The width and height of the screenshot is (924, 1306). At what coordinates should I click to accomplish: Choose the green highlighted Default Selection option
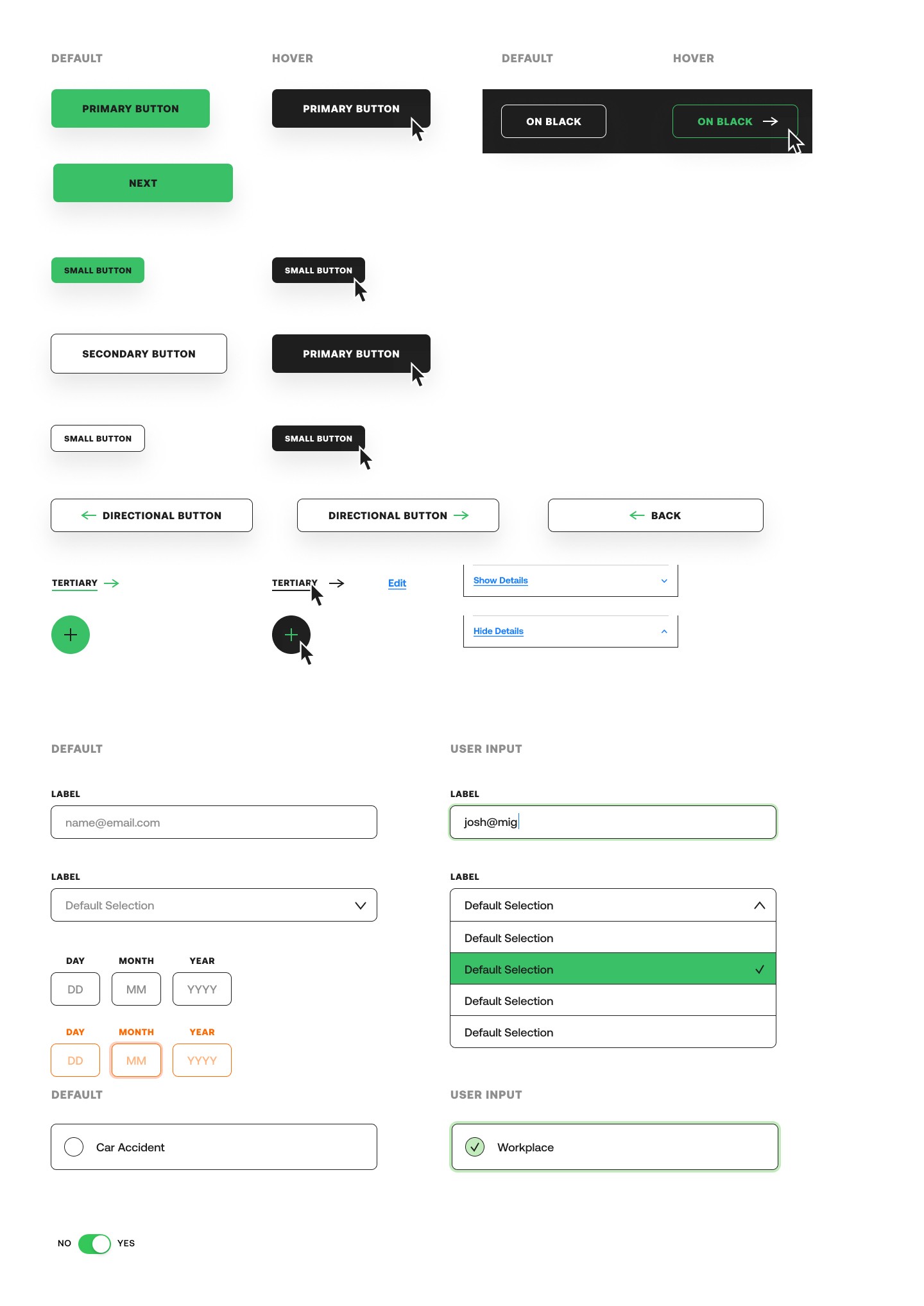point(613,969)
